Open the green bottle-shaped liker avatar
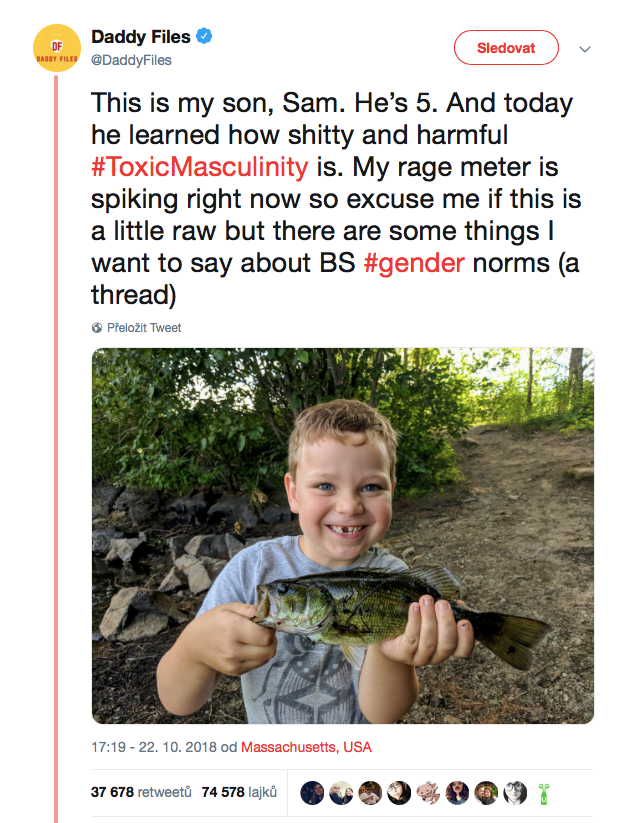 (544, 794)
